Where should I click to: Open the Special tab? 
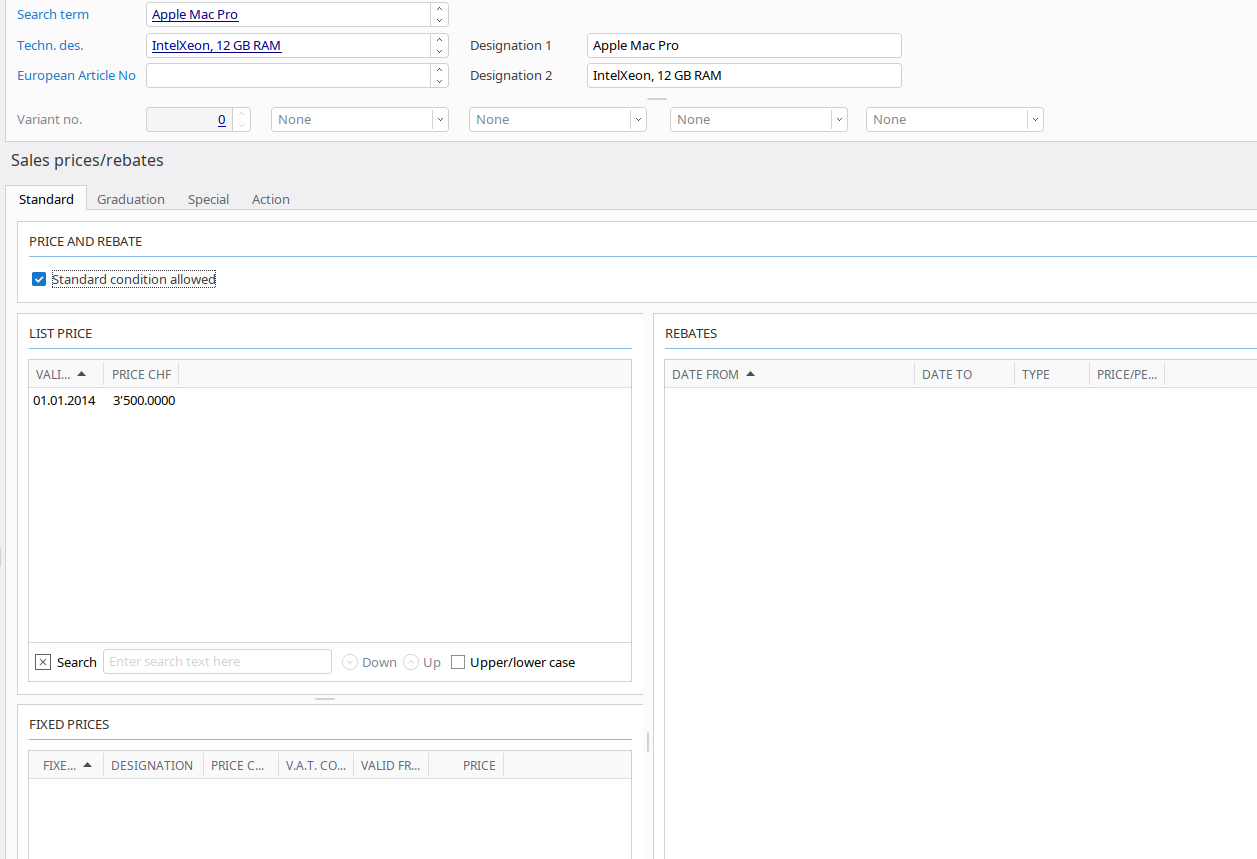pos(208,199)
